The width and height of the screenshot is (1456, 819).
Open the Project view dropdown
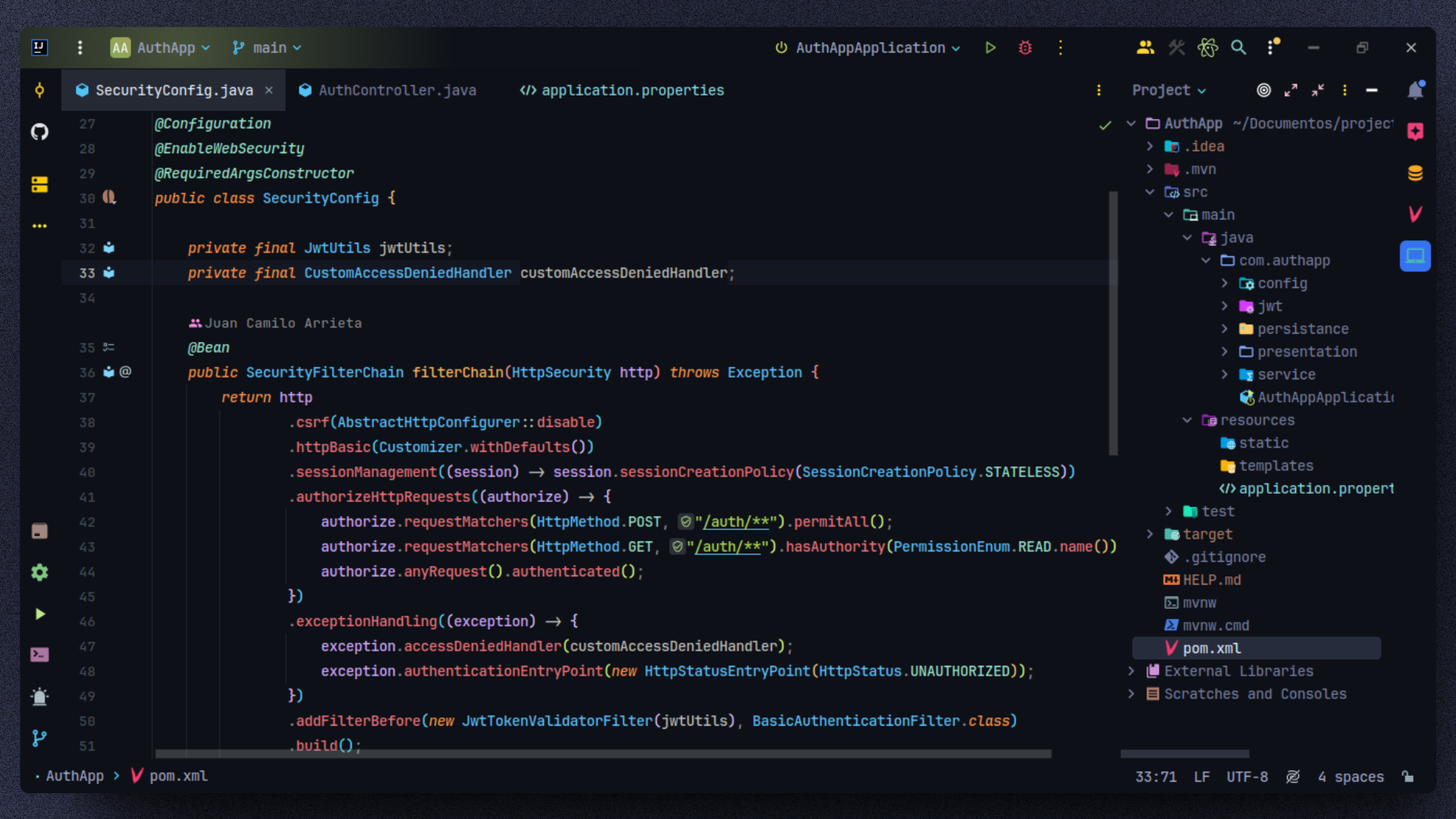pyautogui.click(x=1169, y=90)
